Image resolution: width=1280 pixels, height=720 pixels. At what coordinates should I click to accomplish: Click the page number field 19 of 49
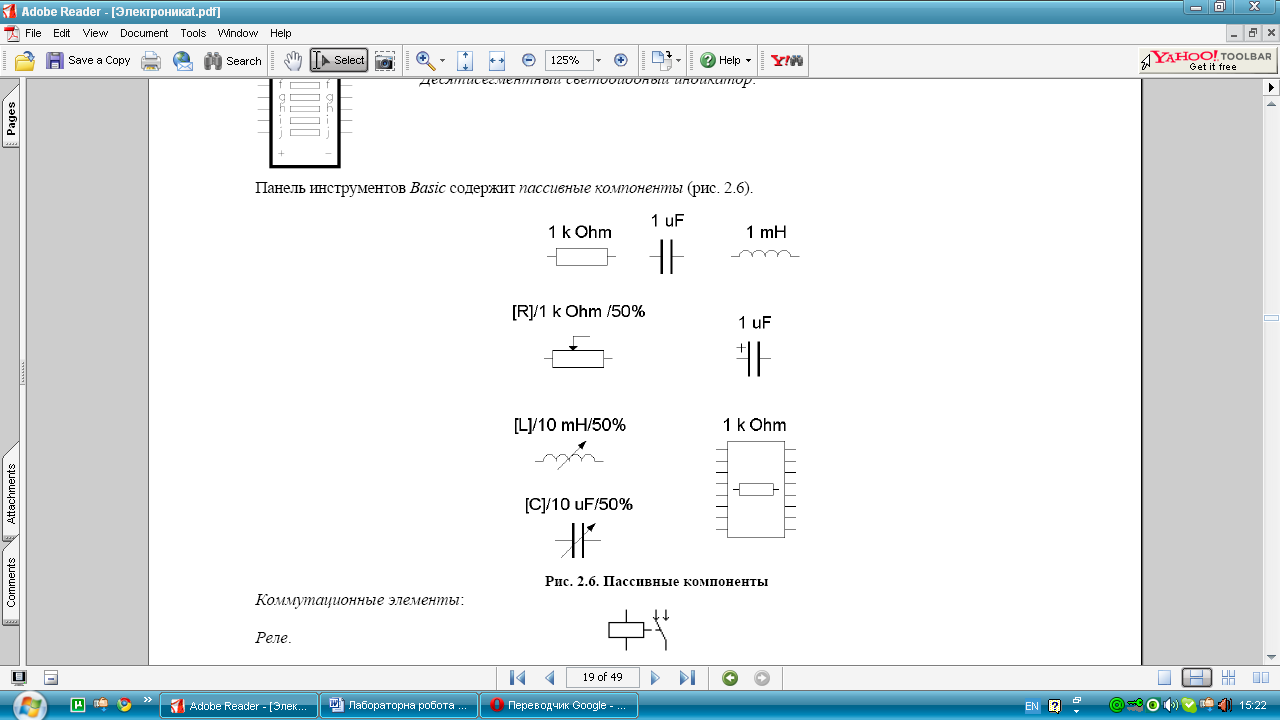(602, 677)
